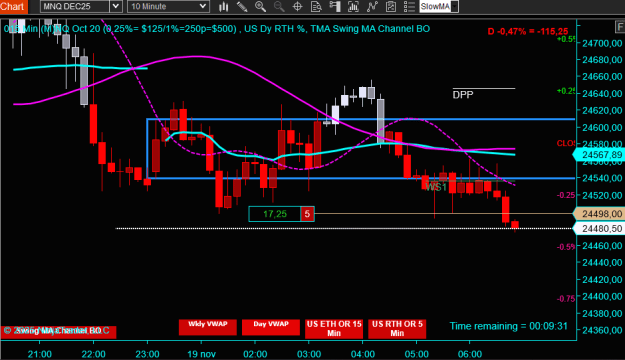Open the bar chart style icon
Screen dimensions: 625x360
[x=224, y=6]
